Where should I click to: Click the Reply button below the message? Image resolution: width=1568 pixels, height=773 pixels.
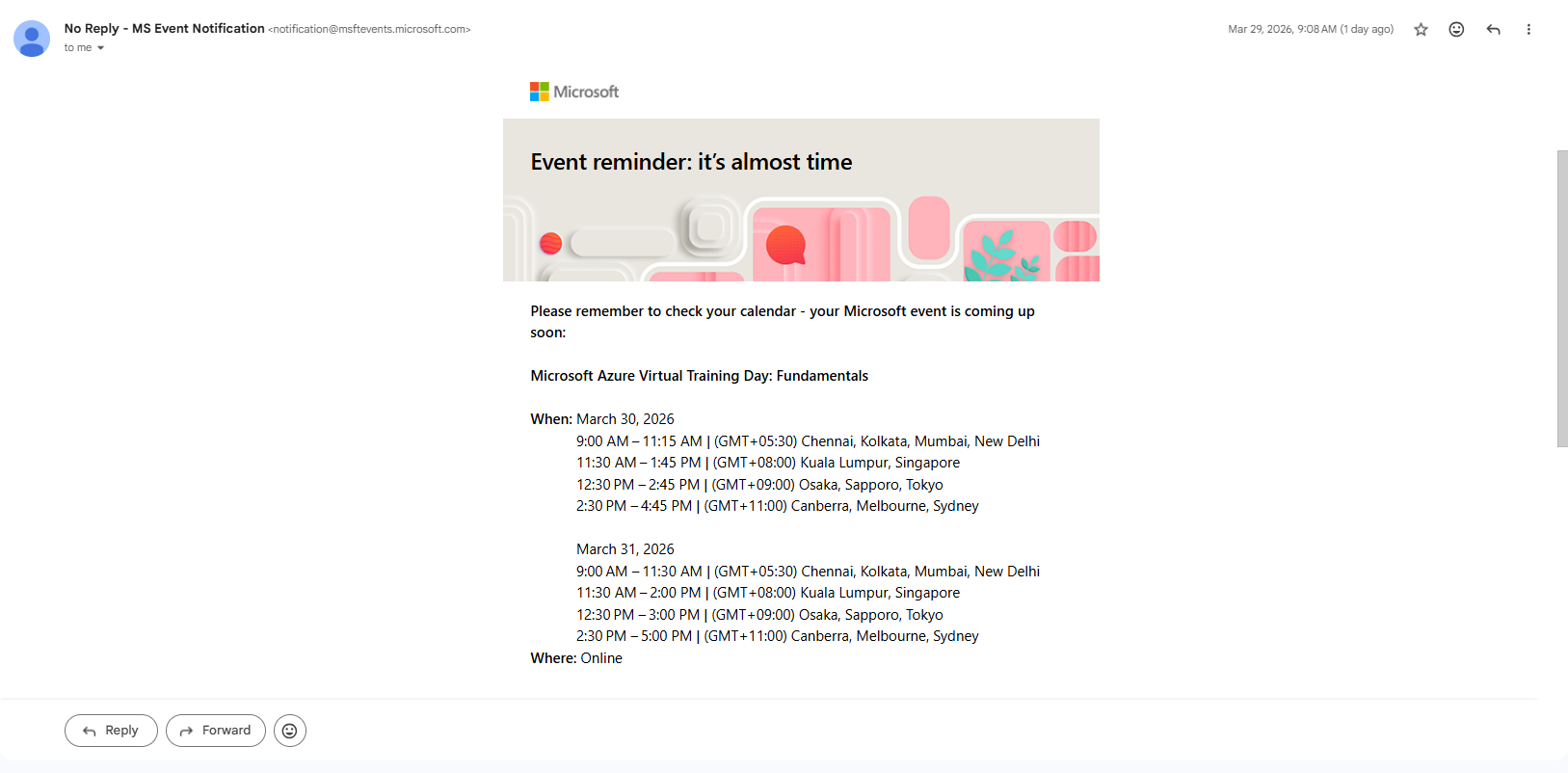tap(111, 731)
